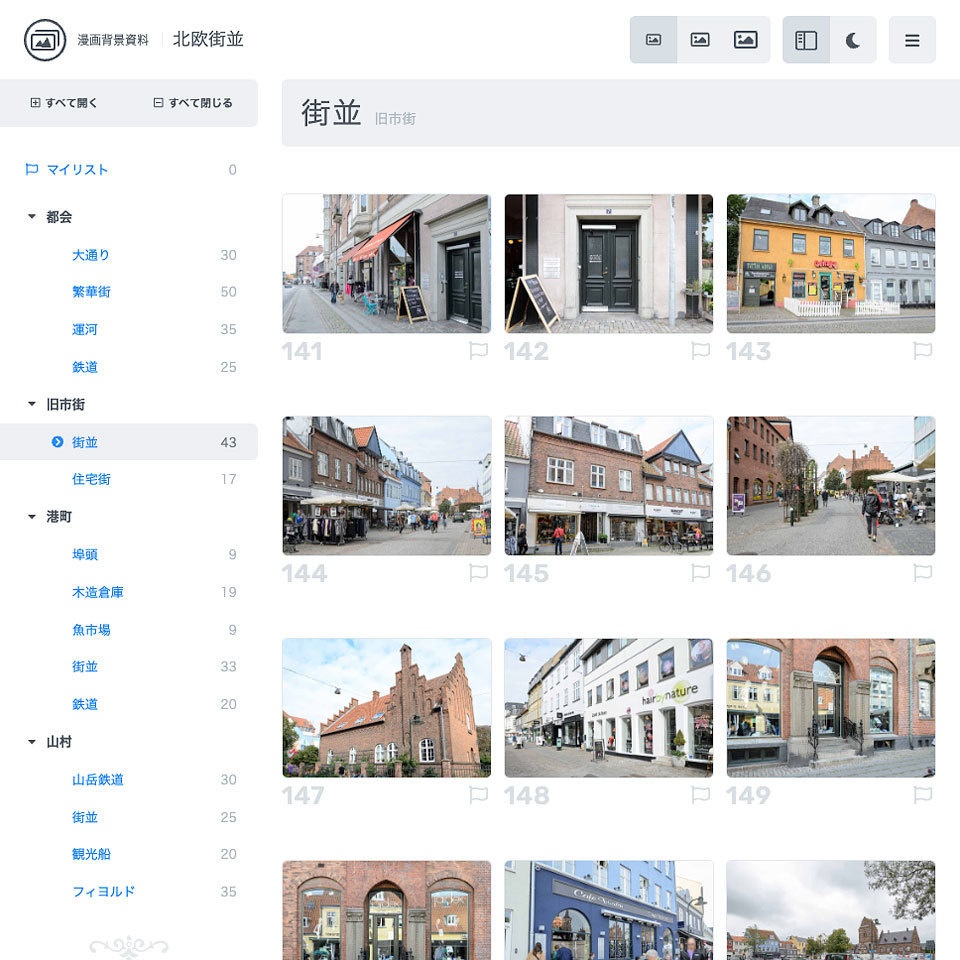Click the 漫画背景資料 header text

click(113, 40)
